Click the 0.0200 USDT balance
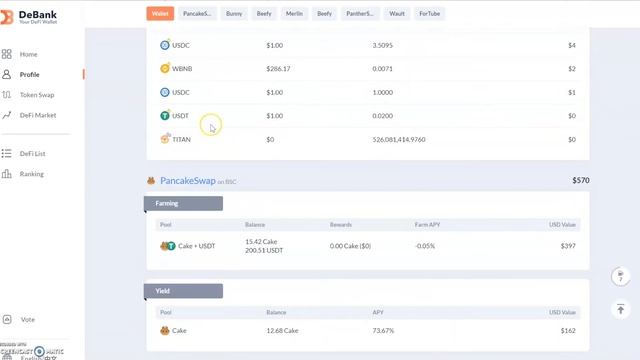The image size is (640, 360). [x=382, y=116]
